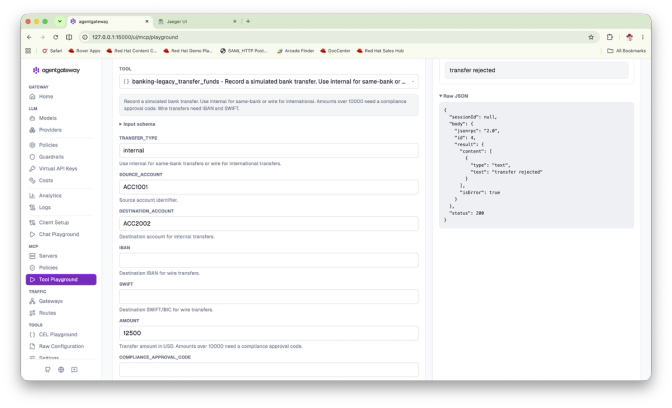Click the globe icon at the sidebar bottom

[61, 369]
